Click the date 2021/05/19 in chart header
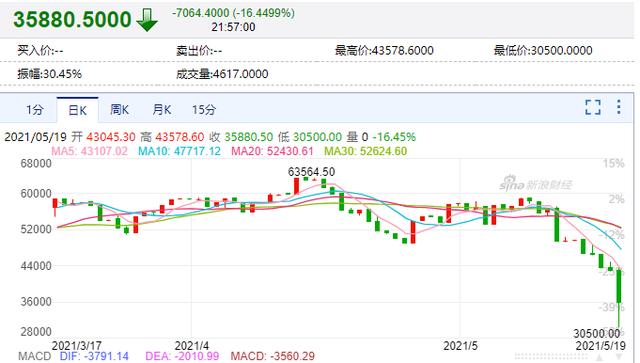The height and width of the screenshot is (363, 640). (x=35, y=137)
